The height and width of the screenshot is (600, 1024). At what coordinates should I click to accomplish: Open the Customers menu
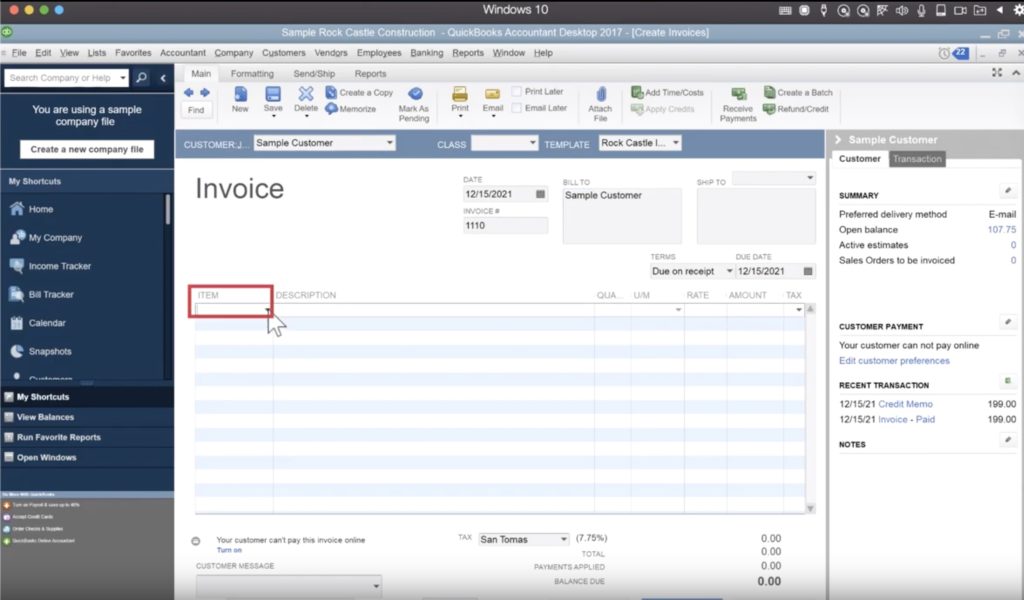tap(283, 53)
